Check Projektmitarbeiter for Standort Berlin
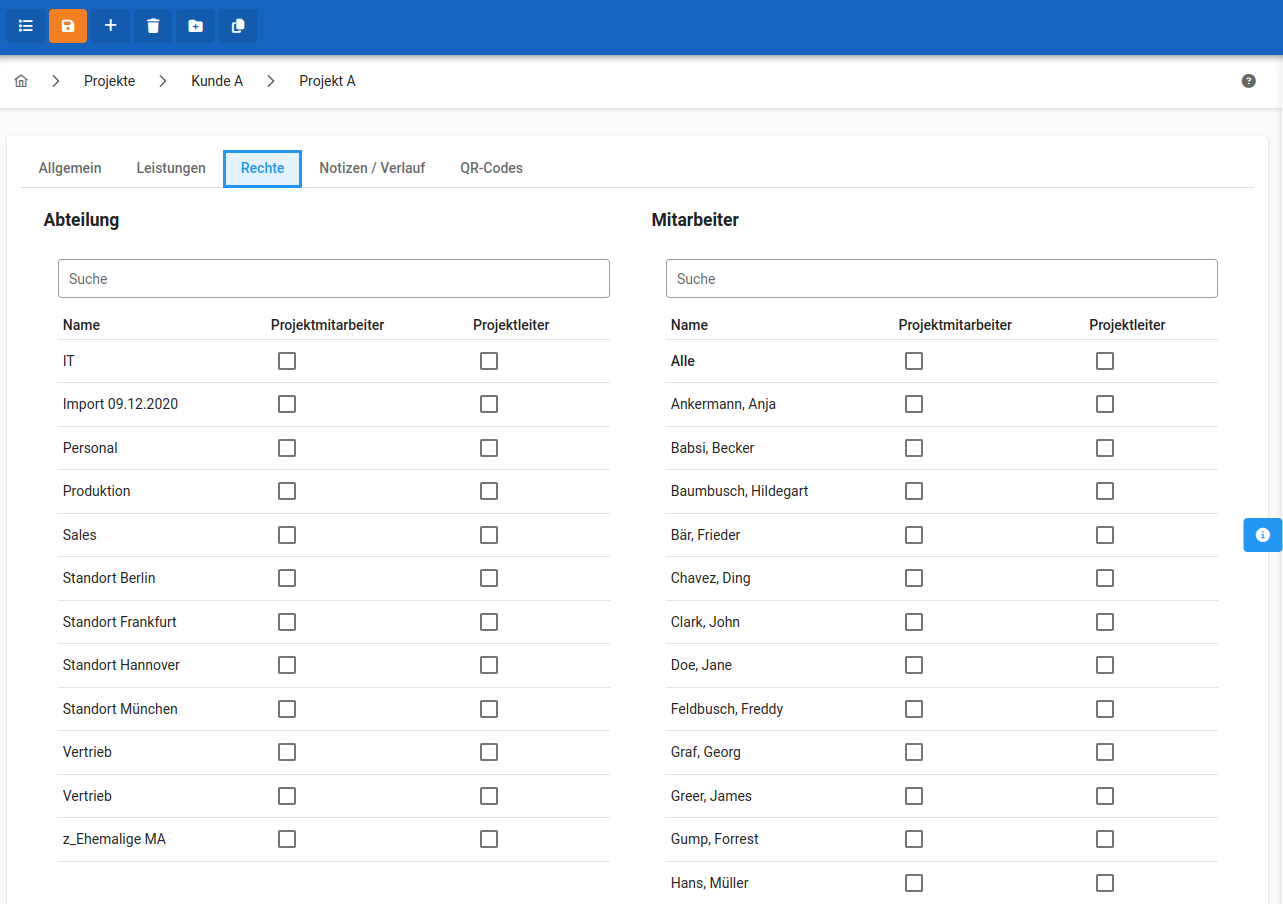Image resolution: width=1283 pixels, height=904 pixels. coord(287,578)
